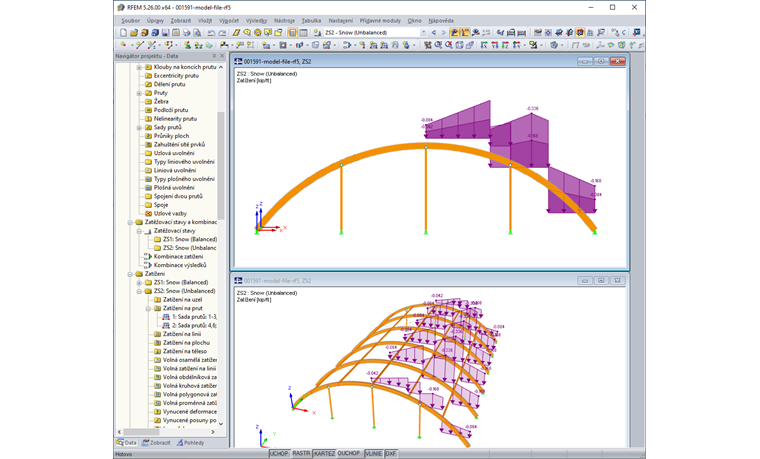Collapse Zatěžovací stavy a kombinace node
This screenshot has height=459, width=760.
(x=130, y=222)
